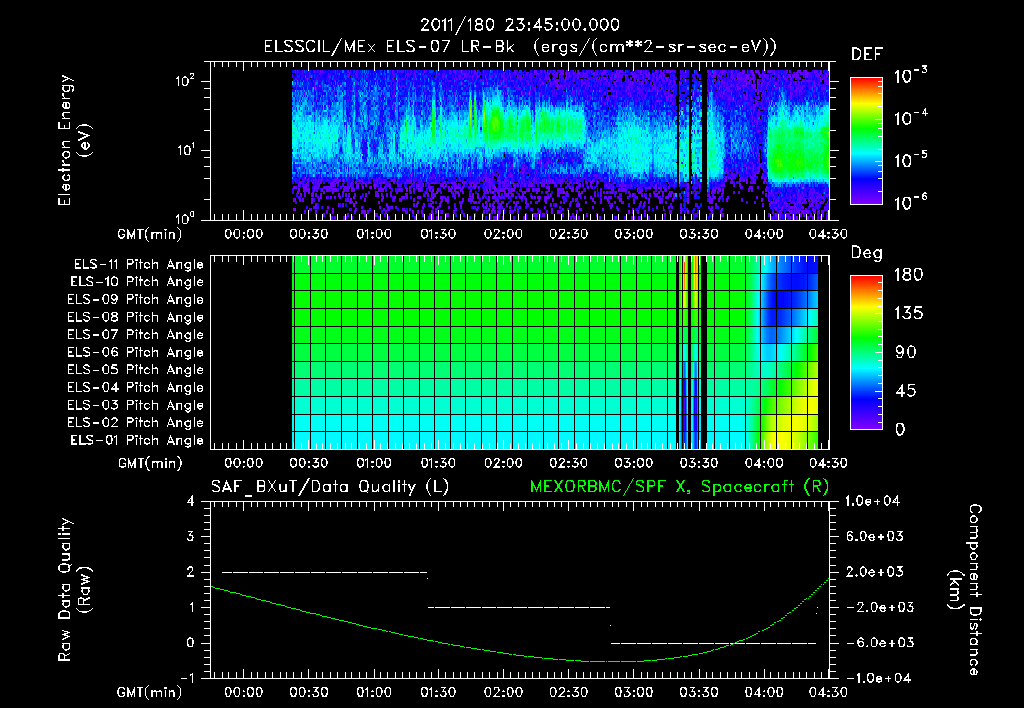Image resolution: width=1024 pixels, height=708 pixels.
Task: Select the ELS-09 Pitch Angle row label
Action: [135, 300]
